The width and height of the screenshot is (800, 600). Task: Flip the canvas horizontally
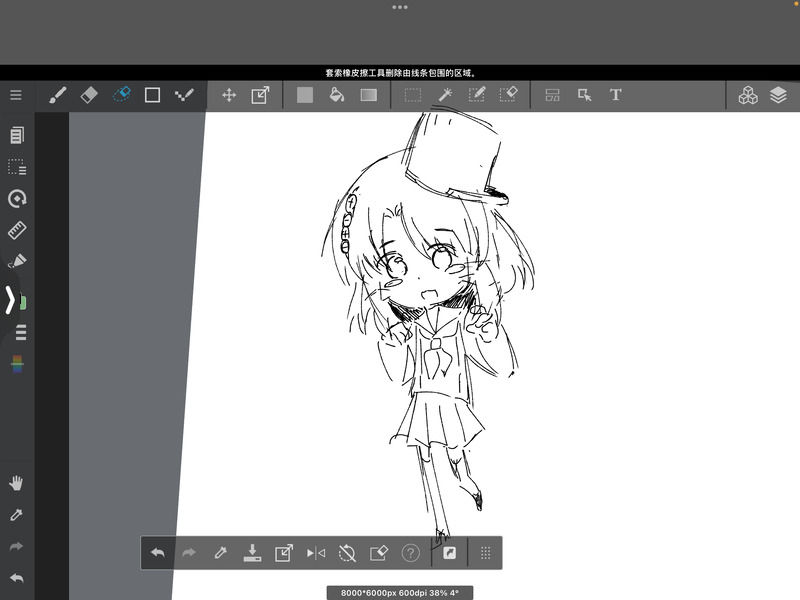[x=316, y=553]
